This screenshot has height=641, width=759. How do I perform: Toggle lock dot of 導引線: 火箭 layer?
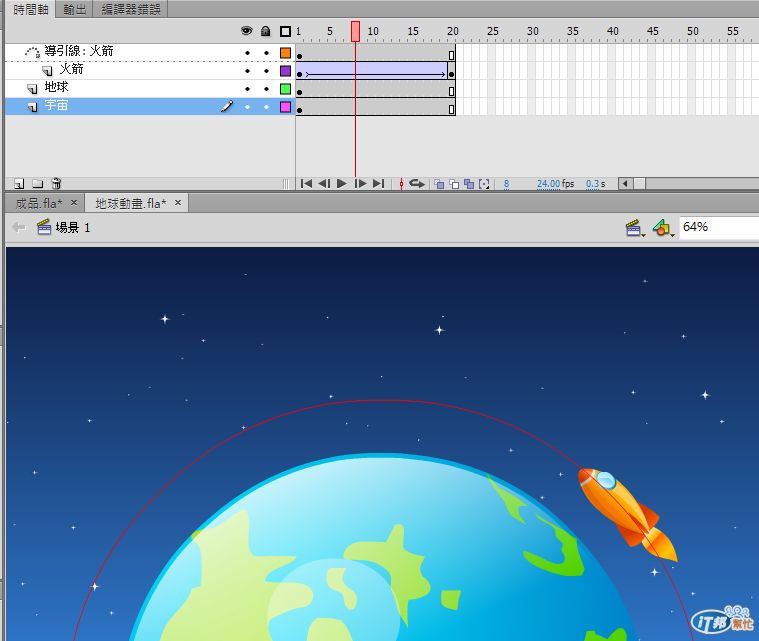(x=266, y=53)
